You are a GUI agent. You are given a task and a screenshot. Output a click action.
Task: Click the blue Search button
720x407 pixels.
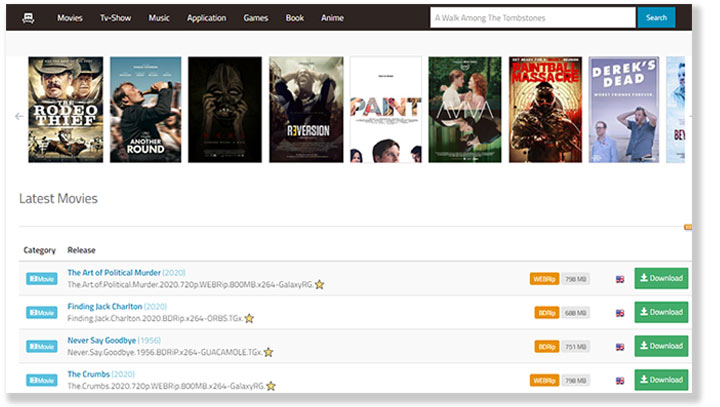tap(656, 18)
